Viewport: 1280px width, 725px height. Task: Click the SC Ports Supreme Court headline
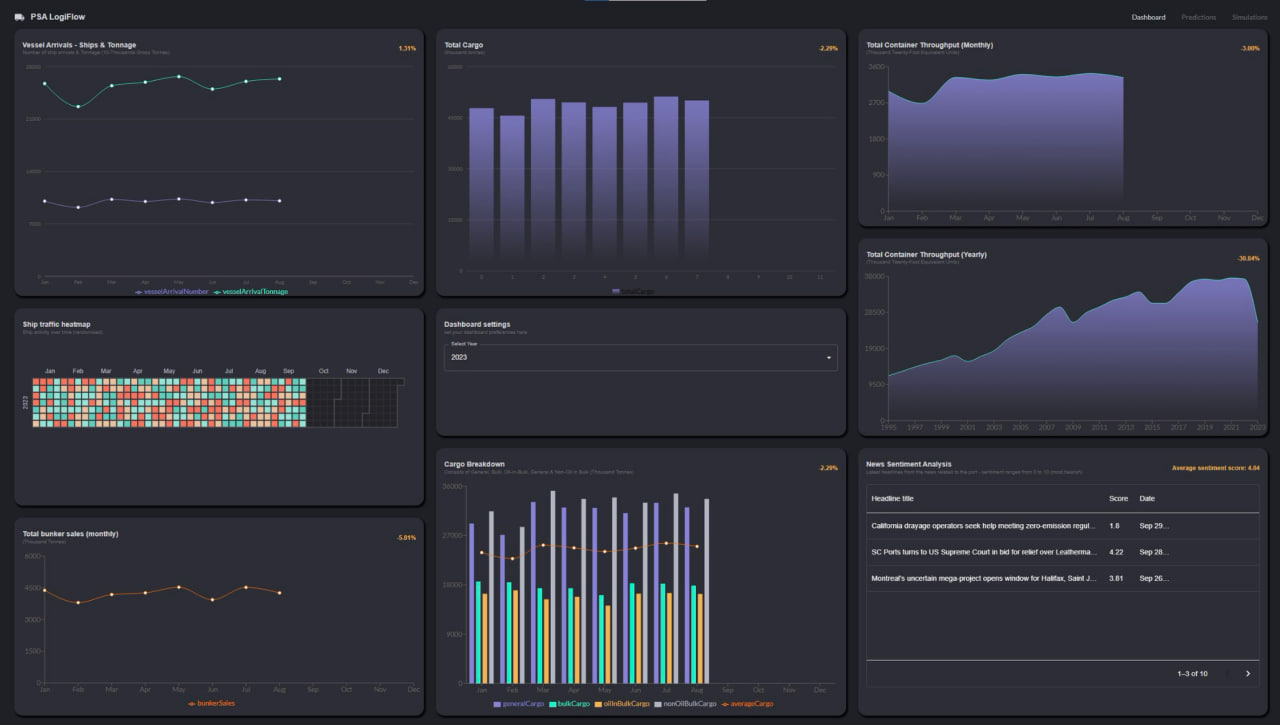coord(983,552)
